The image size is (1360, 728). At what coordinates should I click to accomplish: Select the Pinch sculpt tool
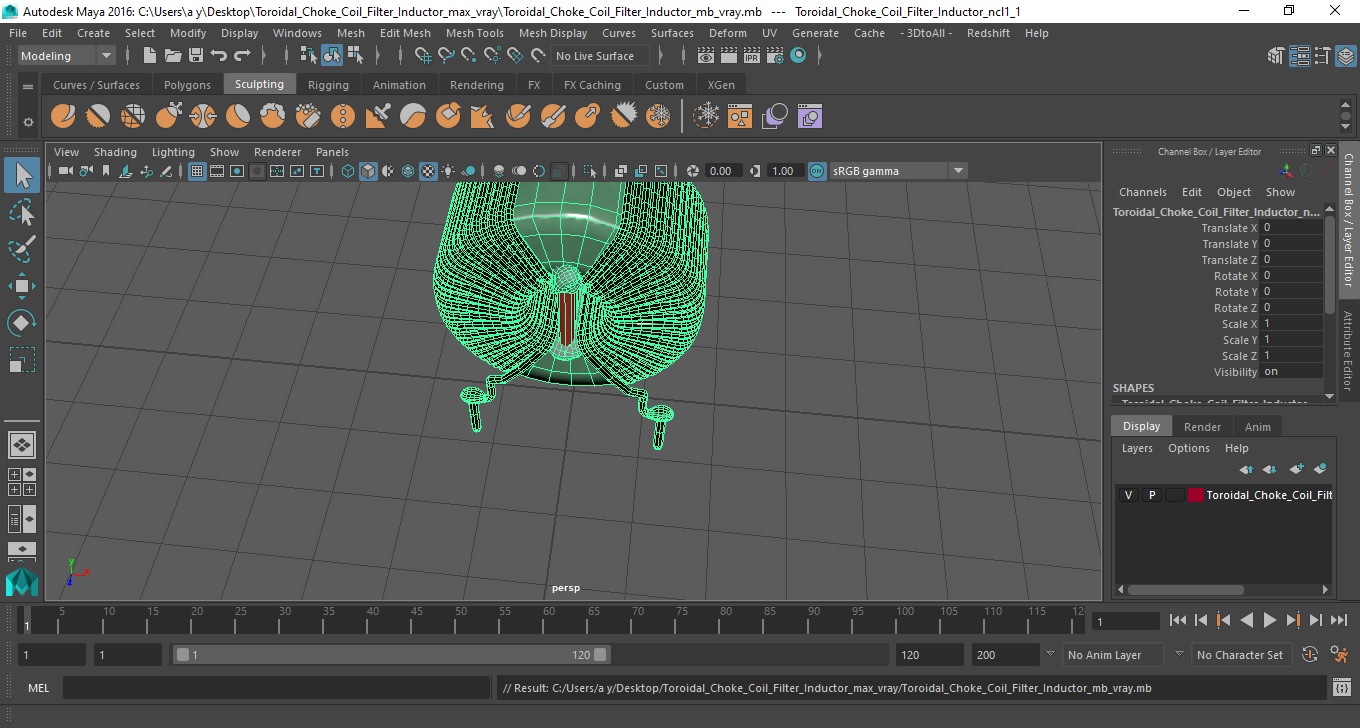203,117
